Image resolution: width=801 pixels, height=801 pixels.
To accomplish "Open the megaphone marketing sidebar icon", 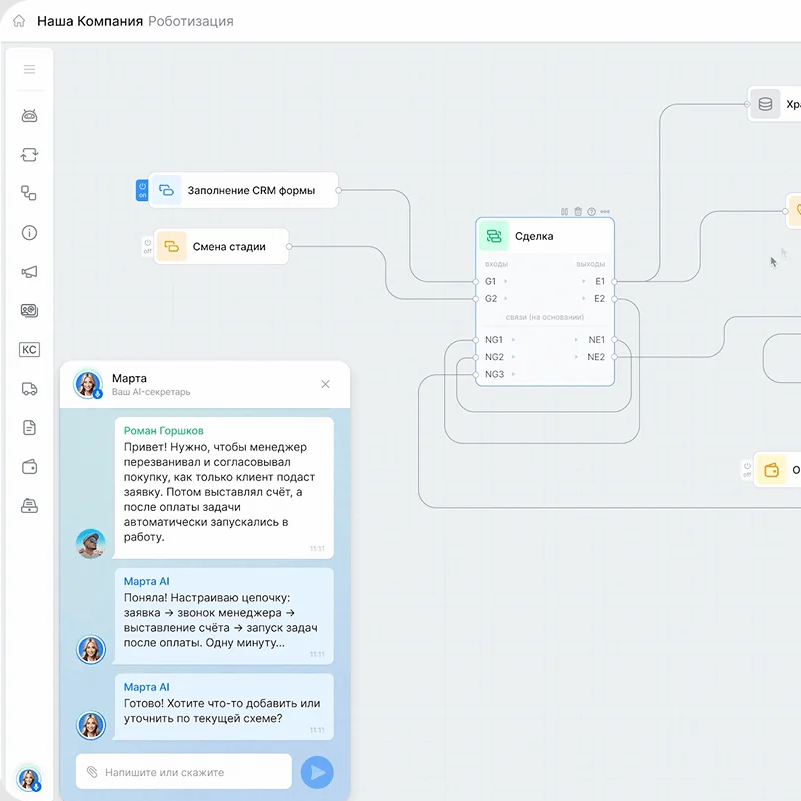I will point(29,272).
